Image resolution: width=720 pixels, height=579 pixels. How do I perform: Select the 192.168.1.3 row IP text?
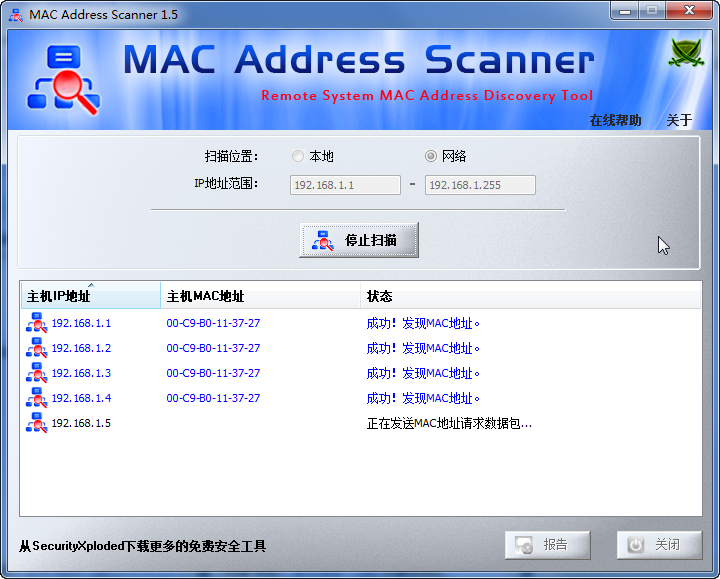tap(81, 373)
